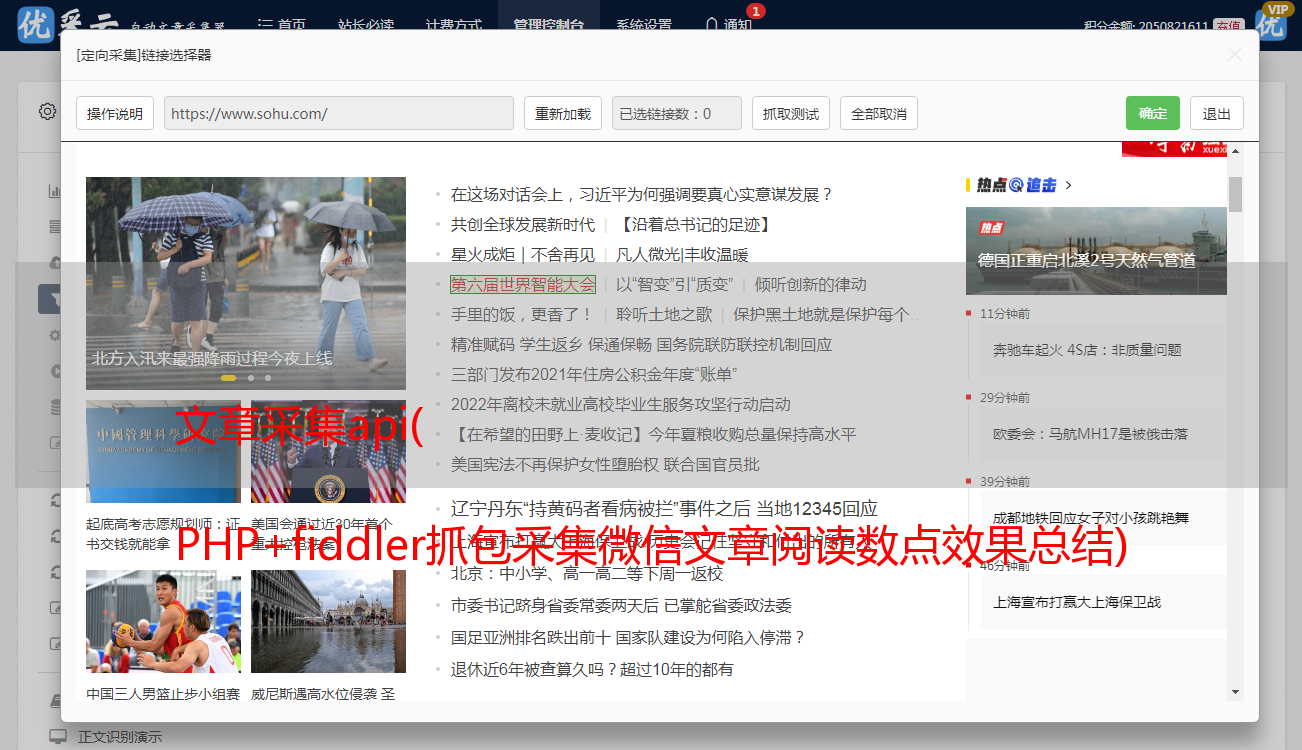
Task: Click the link 手里的饭，更香了！
Action: pyautogui.click(x=522, y=314)
